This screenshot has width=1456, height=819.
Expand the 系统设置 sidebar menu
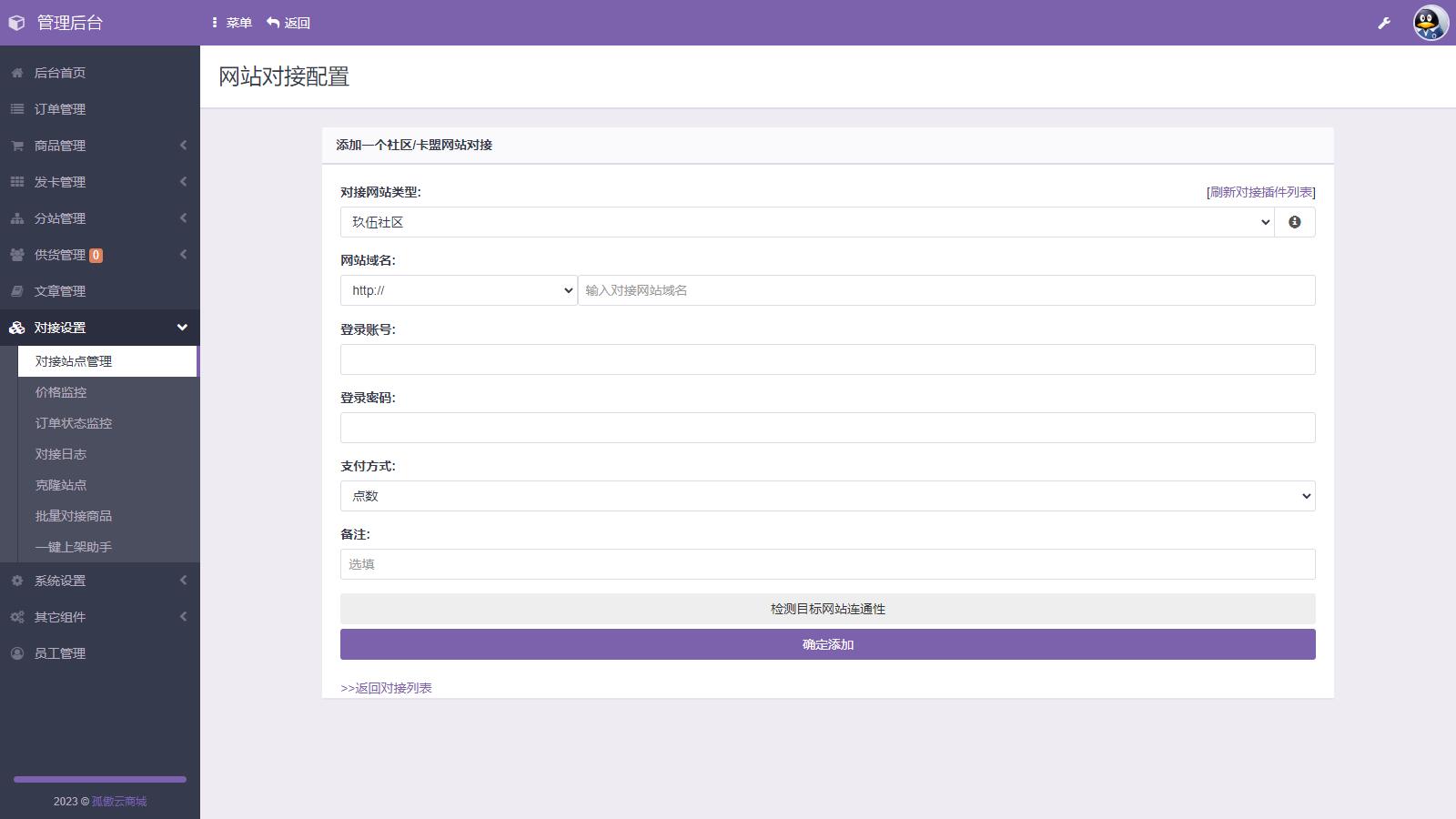[100, 581]
